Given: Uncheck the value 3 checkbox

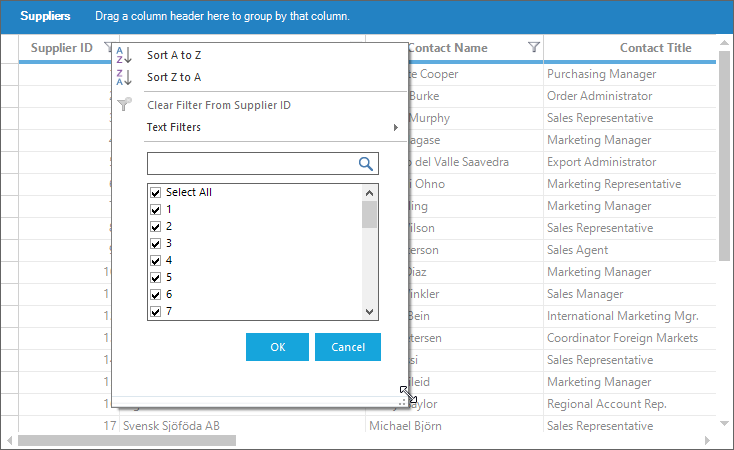Looking at the screenshot, I should click(x=155, y=243).
